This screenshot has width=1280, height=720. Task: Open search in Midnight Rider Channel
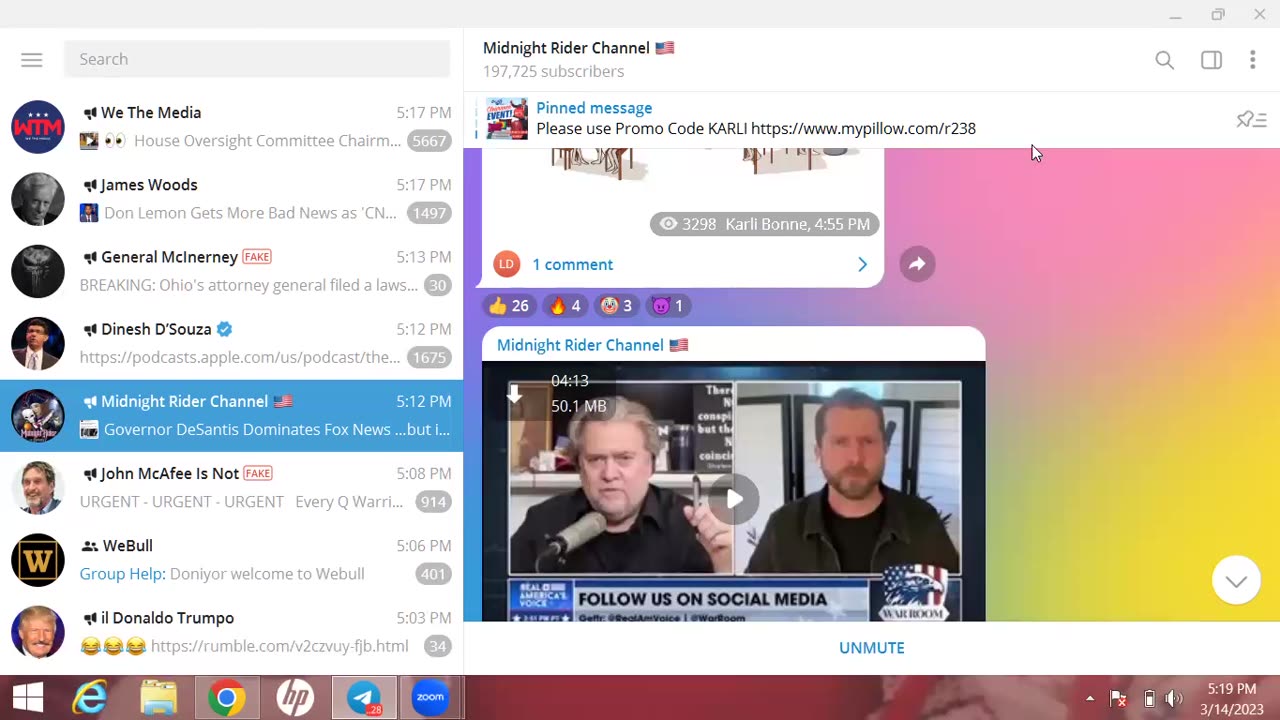tap(1164, 60)
